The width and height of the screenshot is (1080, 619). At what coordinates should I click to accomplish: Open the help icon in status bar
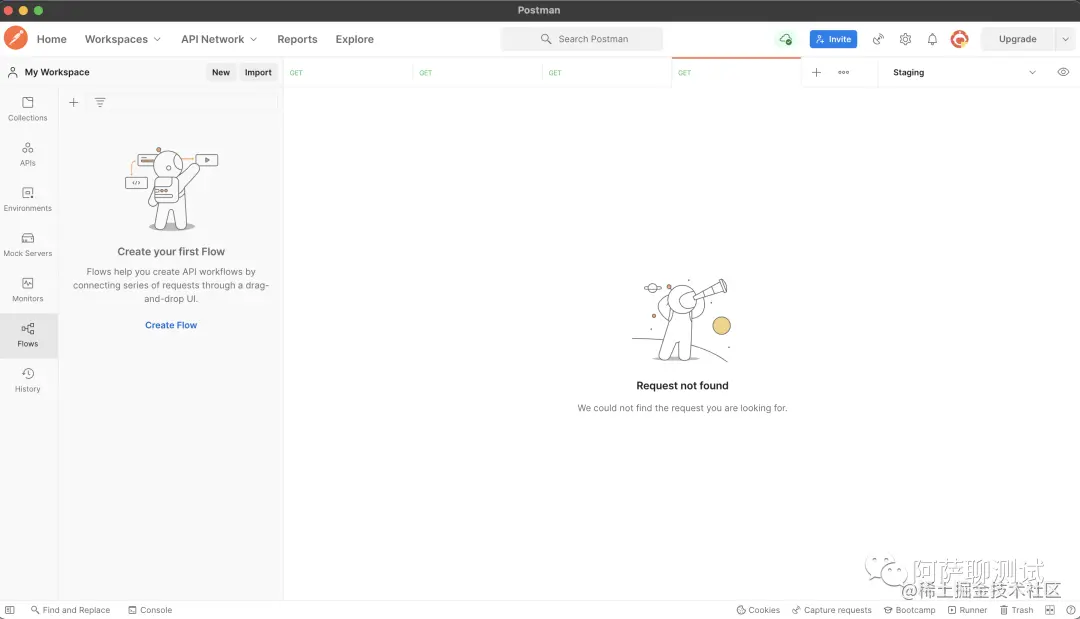click(1070, 610)
